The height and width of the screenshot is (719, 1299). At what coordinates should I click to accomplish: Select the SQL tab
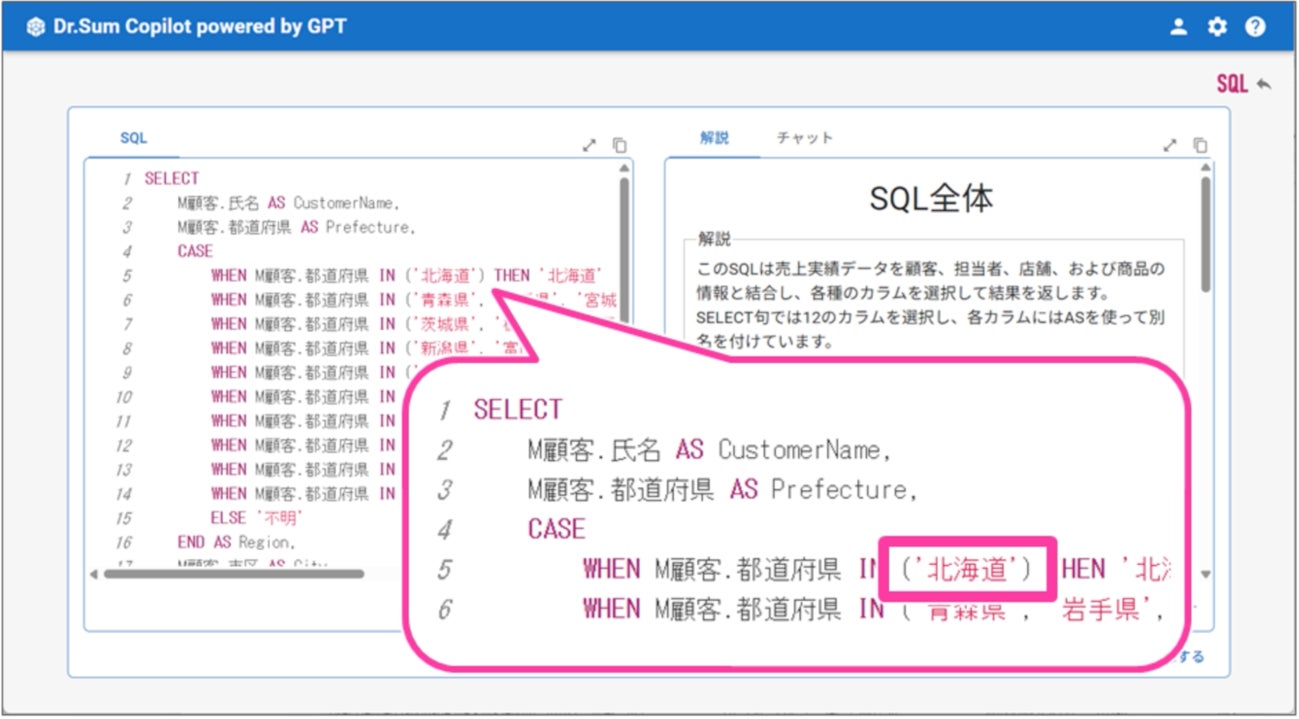(133, 139)
